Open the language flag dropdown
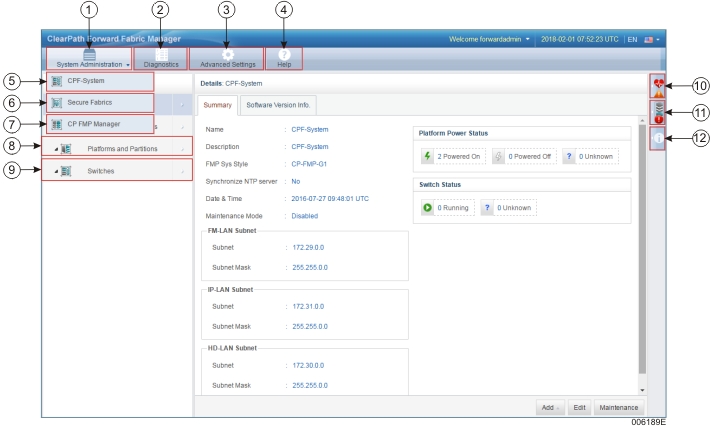This screenshot has height=428, width=711. click(653, 39)
